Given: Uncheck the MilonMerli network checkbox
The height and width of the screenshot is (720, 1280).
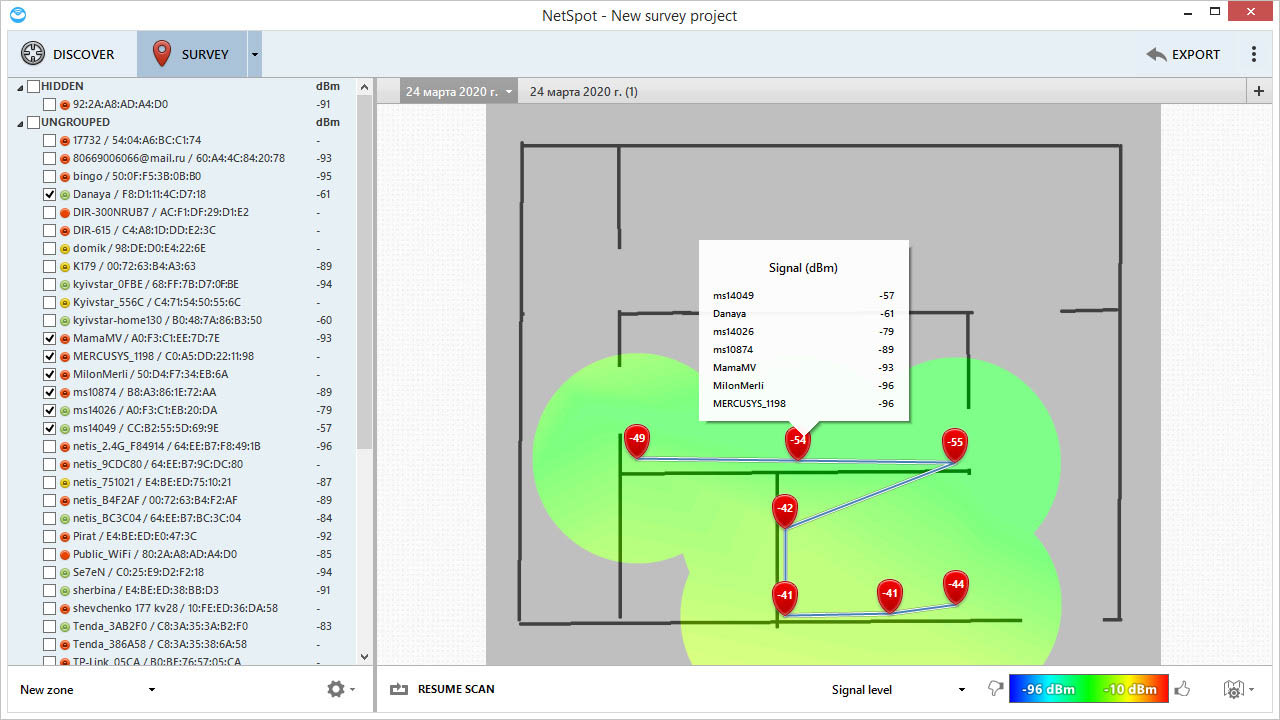Looking at the screenshot, I should tap(50, 374).
